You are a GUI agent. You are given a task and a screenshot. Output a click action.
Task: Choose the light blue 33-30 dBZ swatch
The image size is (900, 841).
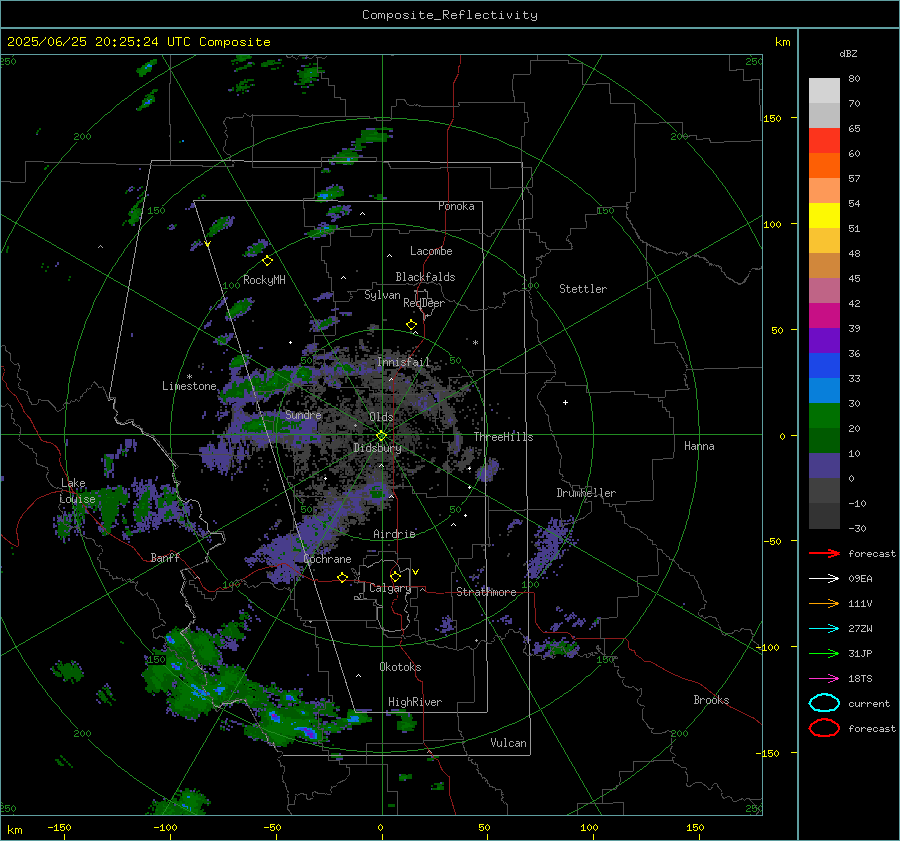pyautogui.click(x=824, y=390)
